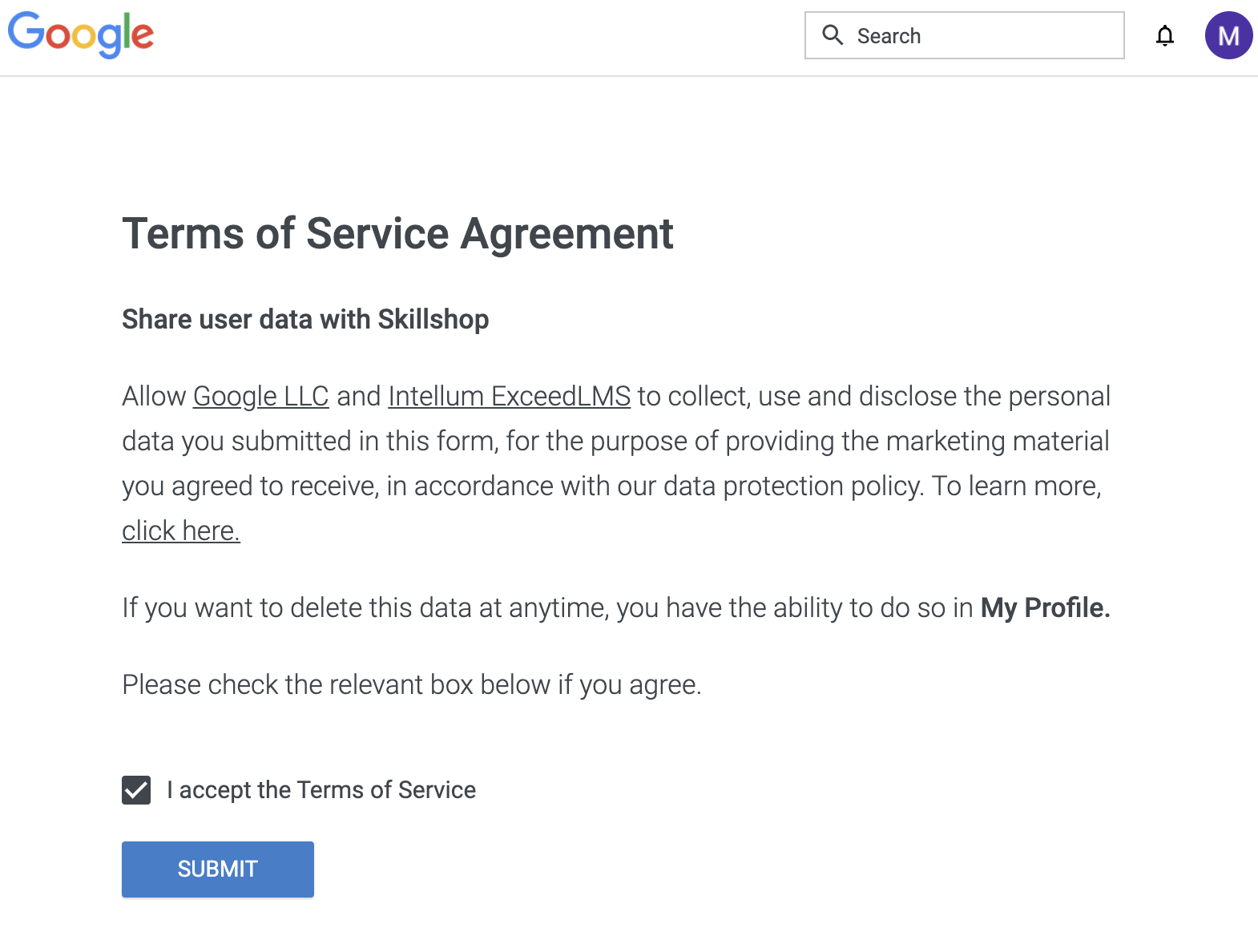Screen dimensions: 1258x952
Task: Open the Intellum ExceedLMS link
Action: pyautogui.click(x=510, y=397)
